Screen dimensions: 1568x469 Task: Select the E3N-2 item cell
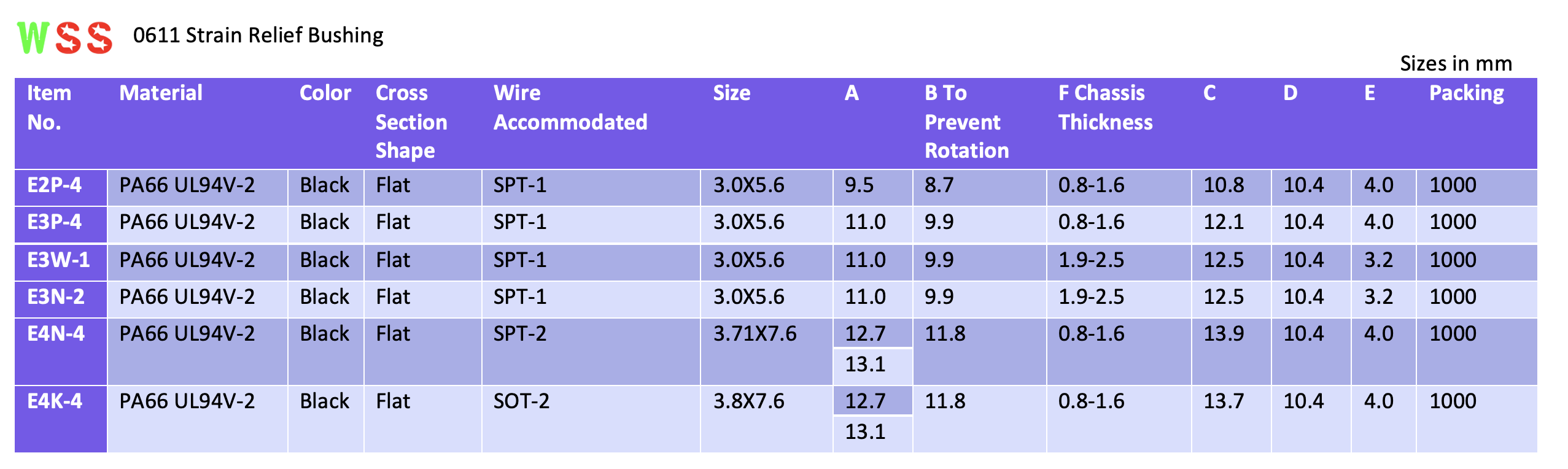[x=56, y=297]
